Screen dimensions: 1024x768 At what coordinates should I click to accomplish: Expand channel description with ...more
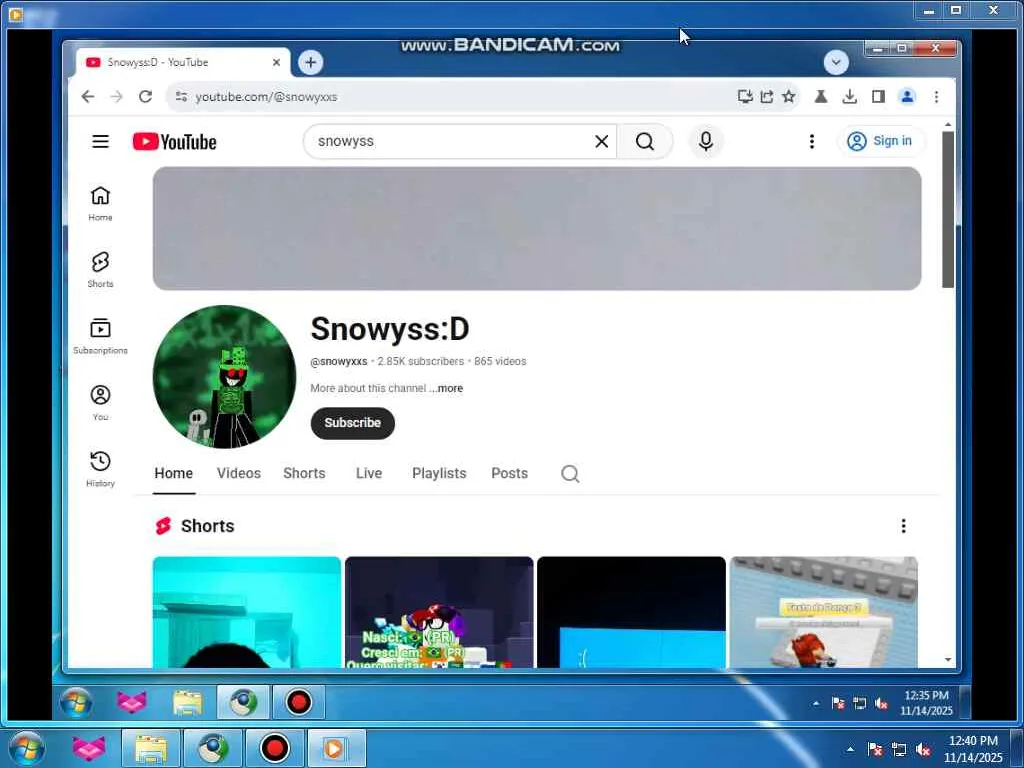pos(447,388)
